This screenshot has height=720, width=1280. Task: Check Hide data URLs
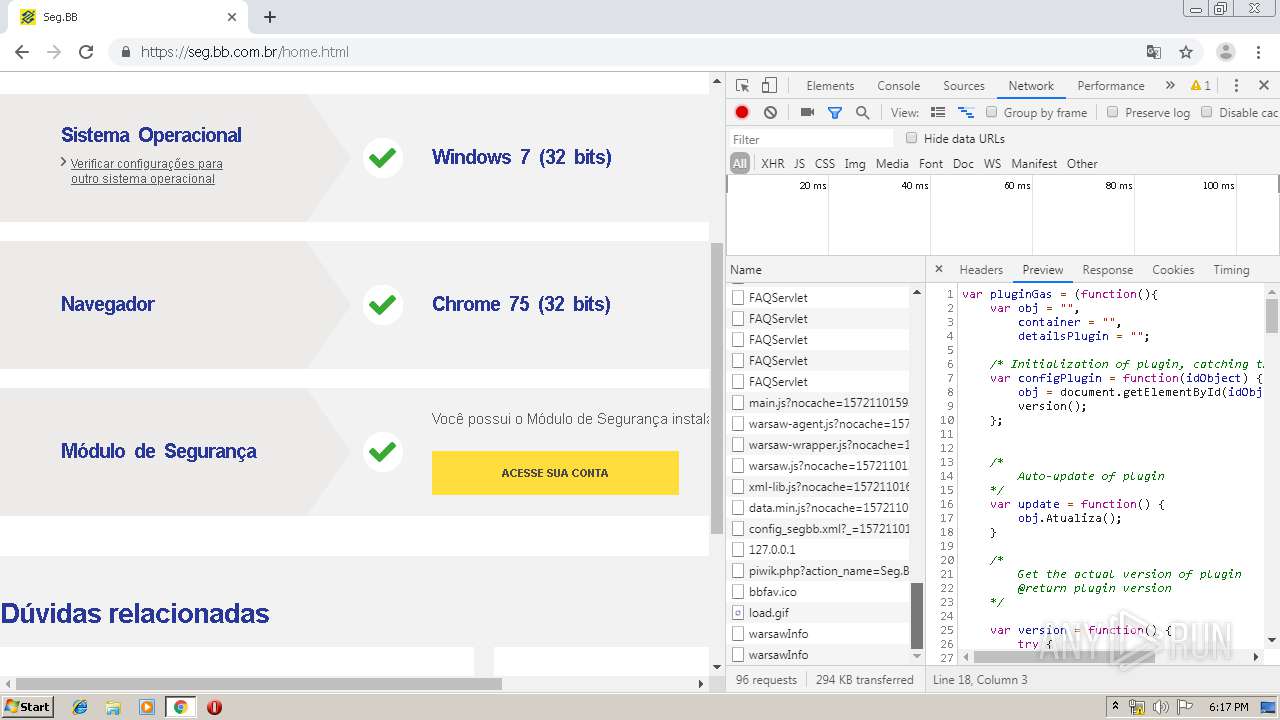coord(911,138)
